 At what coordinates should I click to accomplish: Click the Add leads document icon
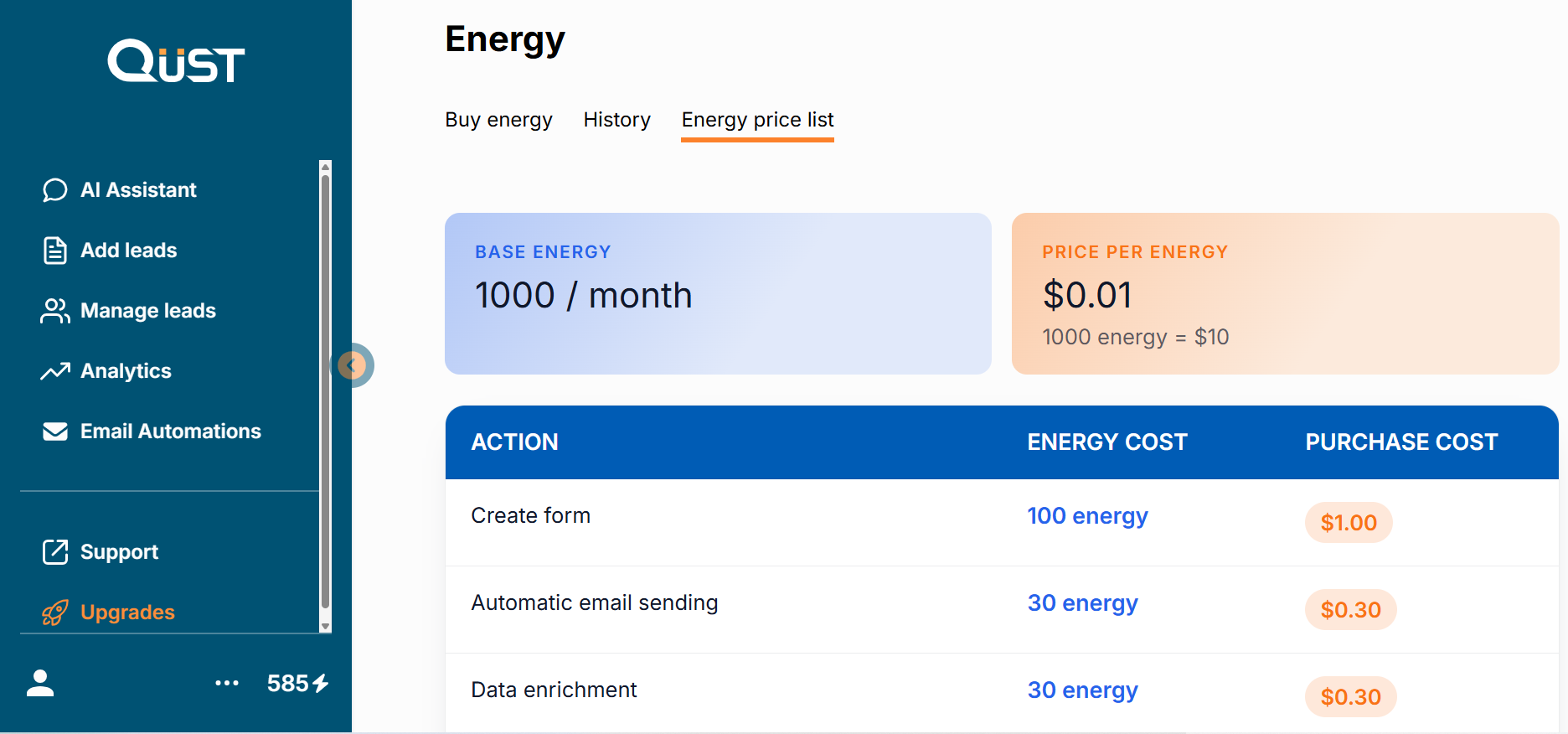55,251
